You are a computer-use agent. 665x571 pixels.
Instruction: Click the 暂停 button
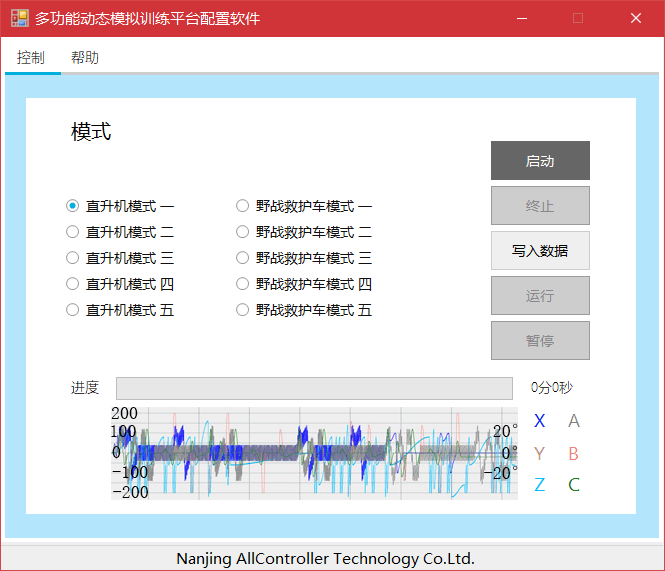coord(540,341)
